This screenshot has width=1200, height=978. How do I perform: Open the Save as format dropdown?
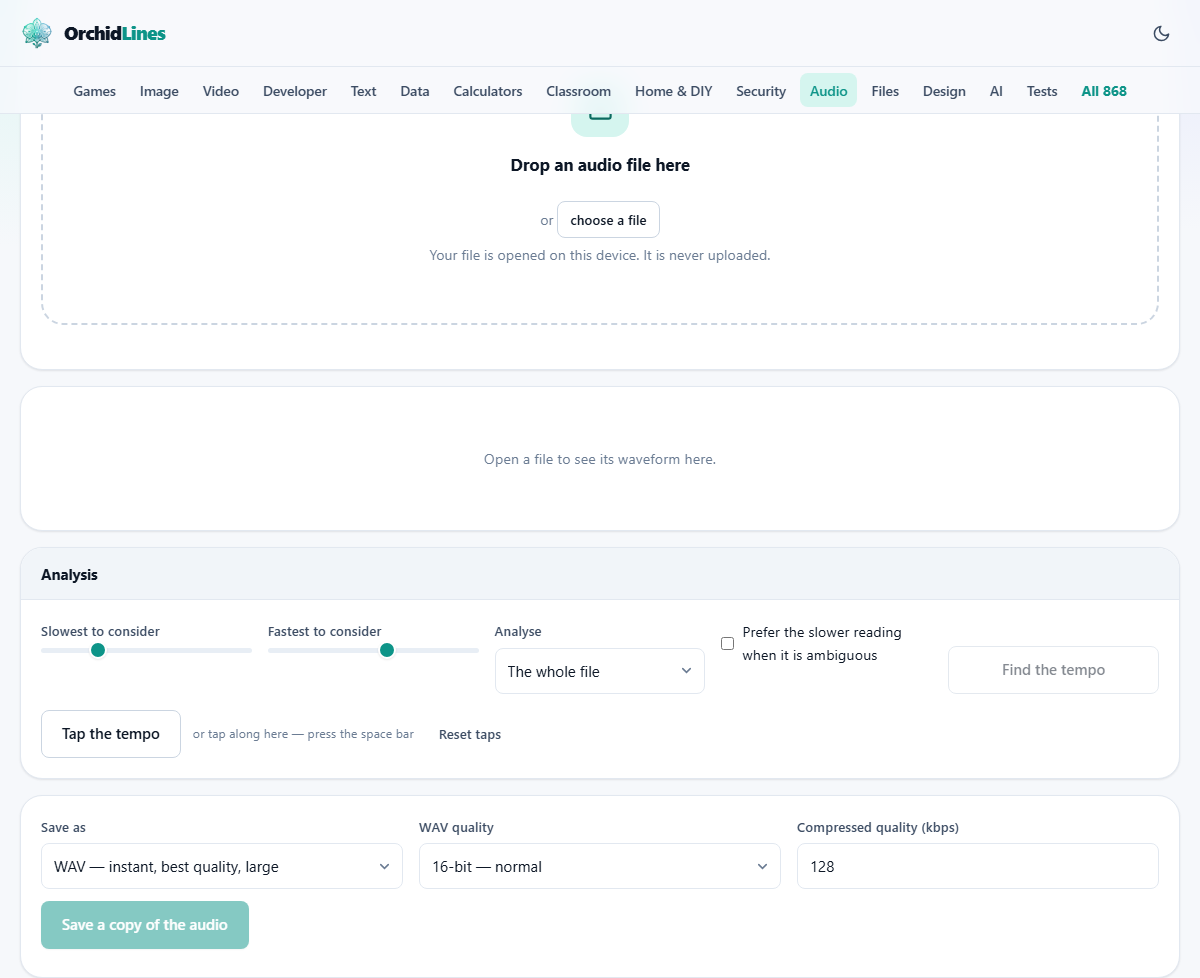(222, 866)
